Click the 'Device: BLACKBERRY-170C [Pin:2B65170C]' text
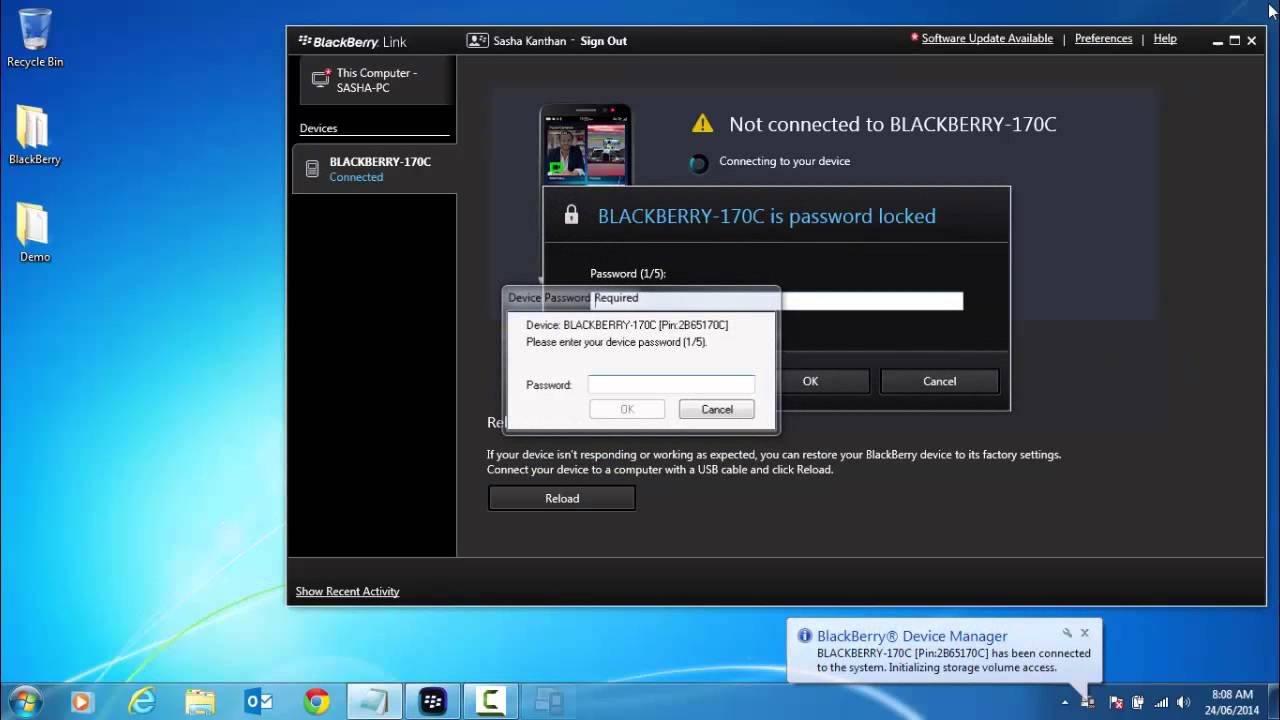Screen dimensions: 1280x720 627,325
